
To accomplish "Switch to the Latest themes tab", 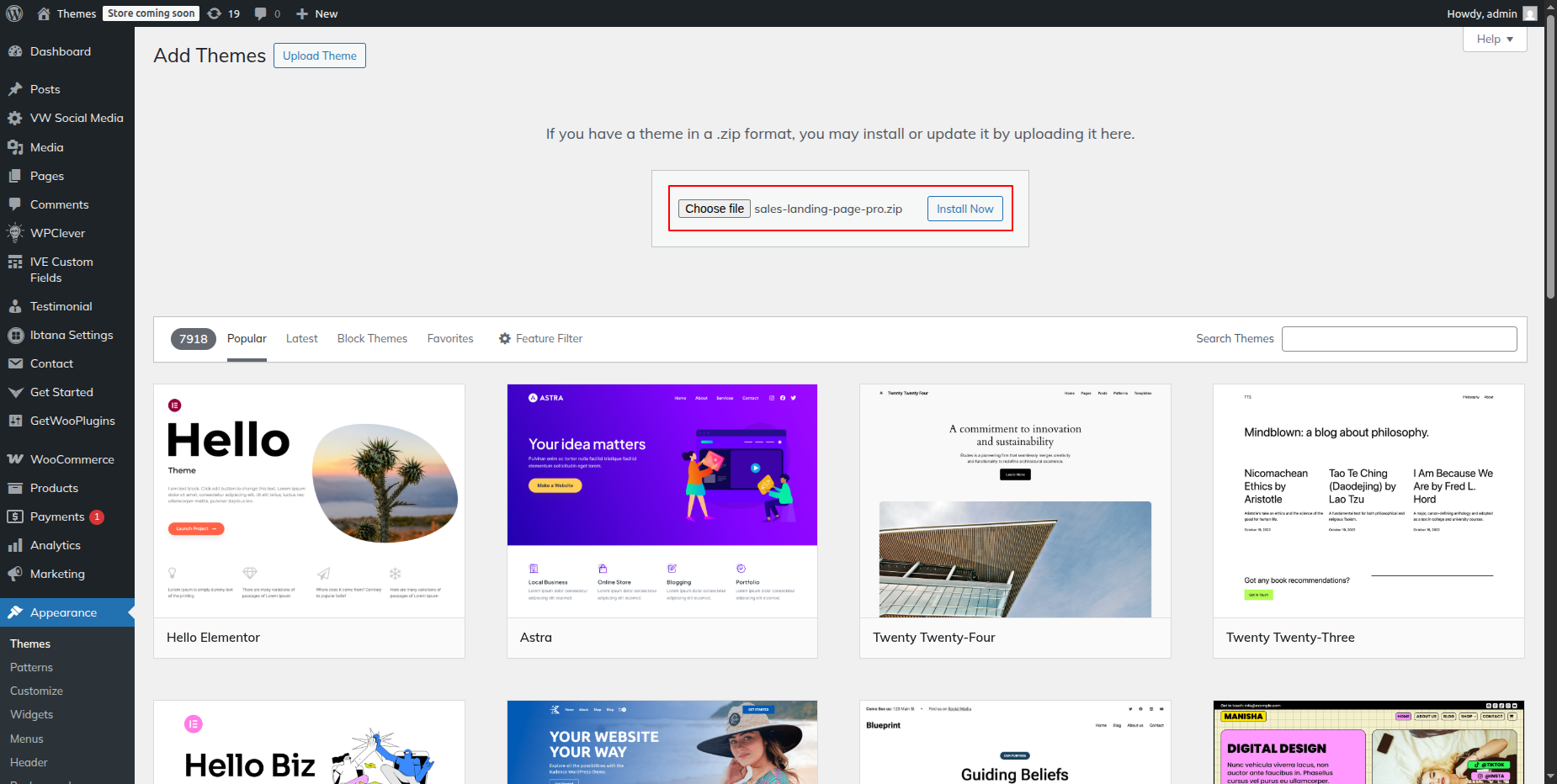I will 301,338.
